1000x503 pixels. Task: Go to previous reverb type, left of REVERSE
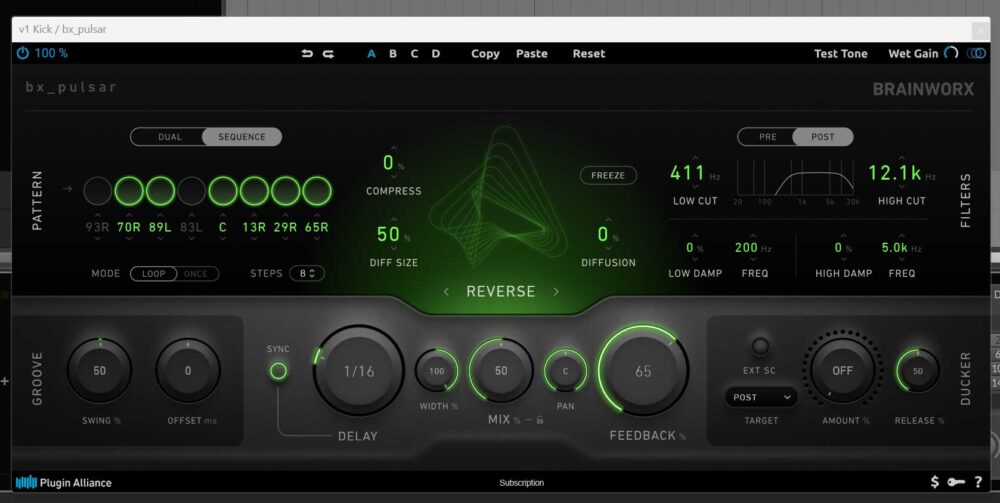tap(446, 291)
